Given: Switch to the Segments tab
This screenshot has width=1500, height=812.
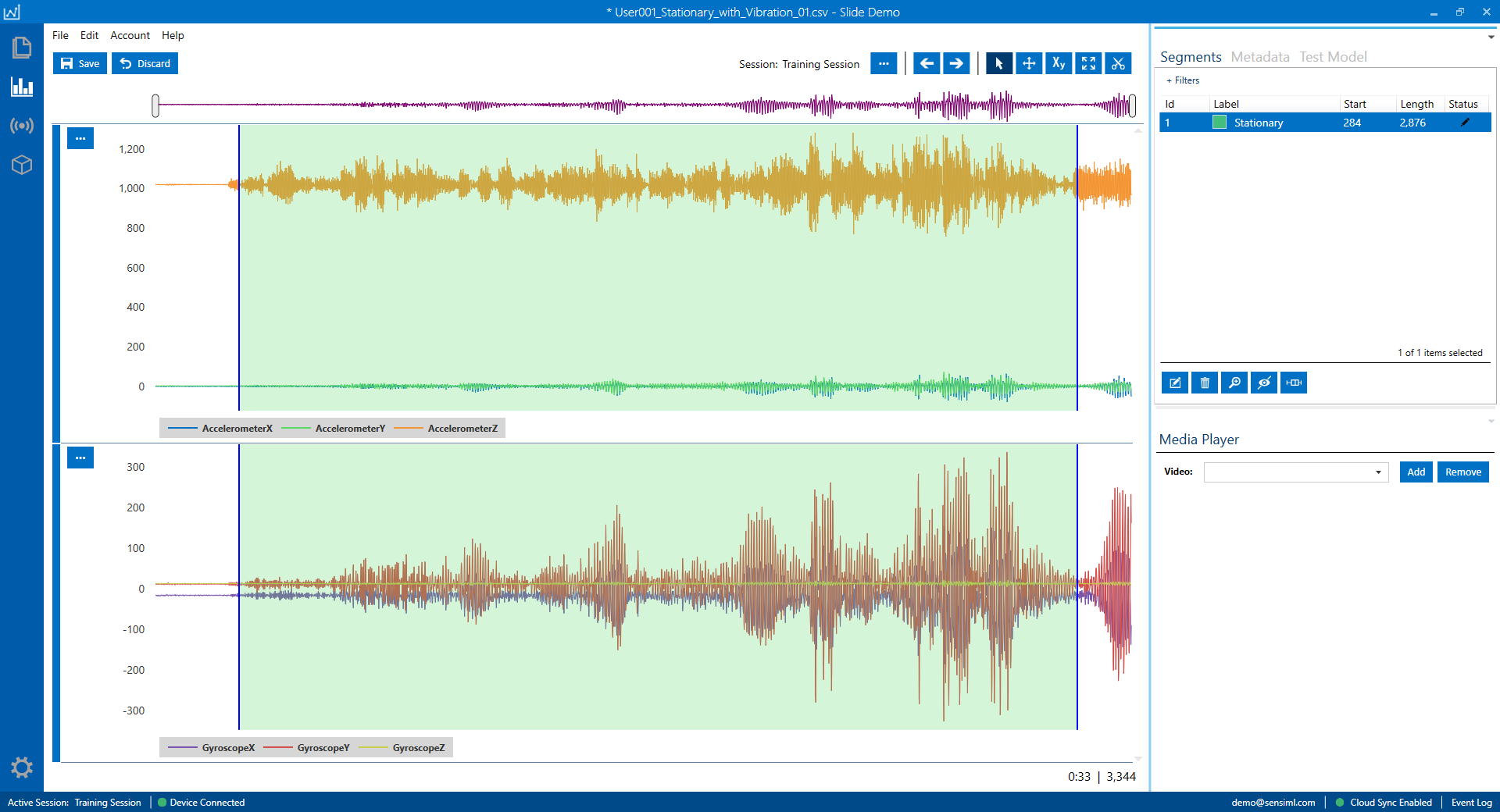Looking at the screenshot, I should (1191, 57).
